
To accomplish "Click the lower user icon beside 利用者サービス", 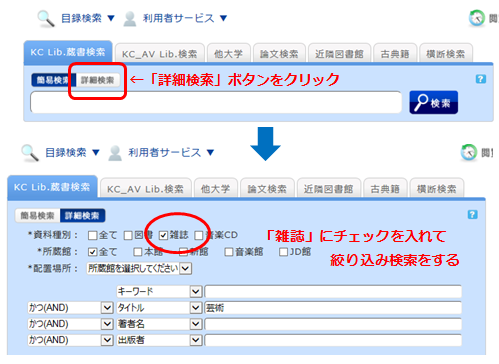I will coord(115,153).
